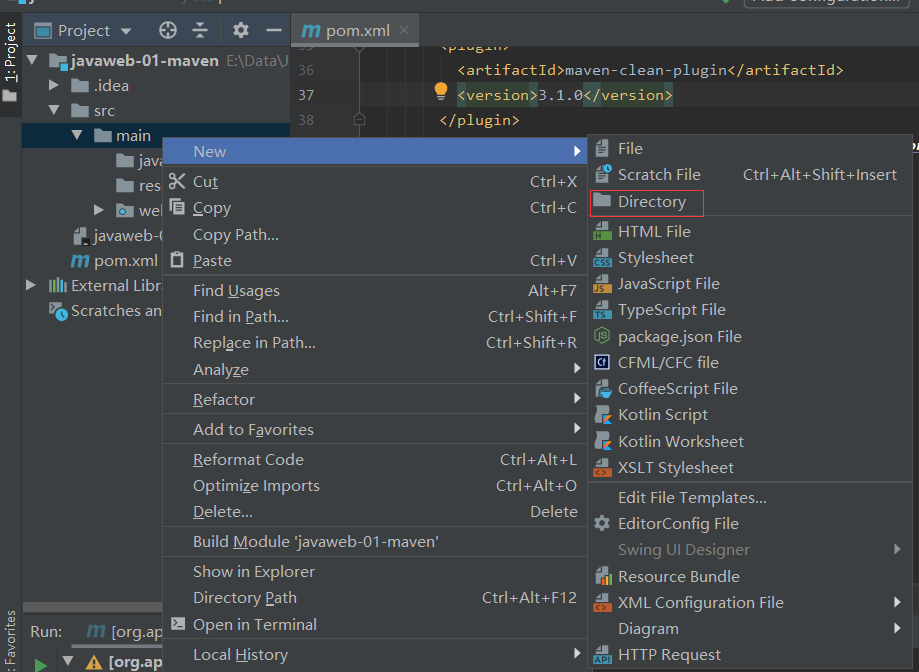Click fold marker on line 38
The height and width of the screenshot is (672, 919).
coord(359,120)
